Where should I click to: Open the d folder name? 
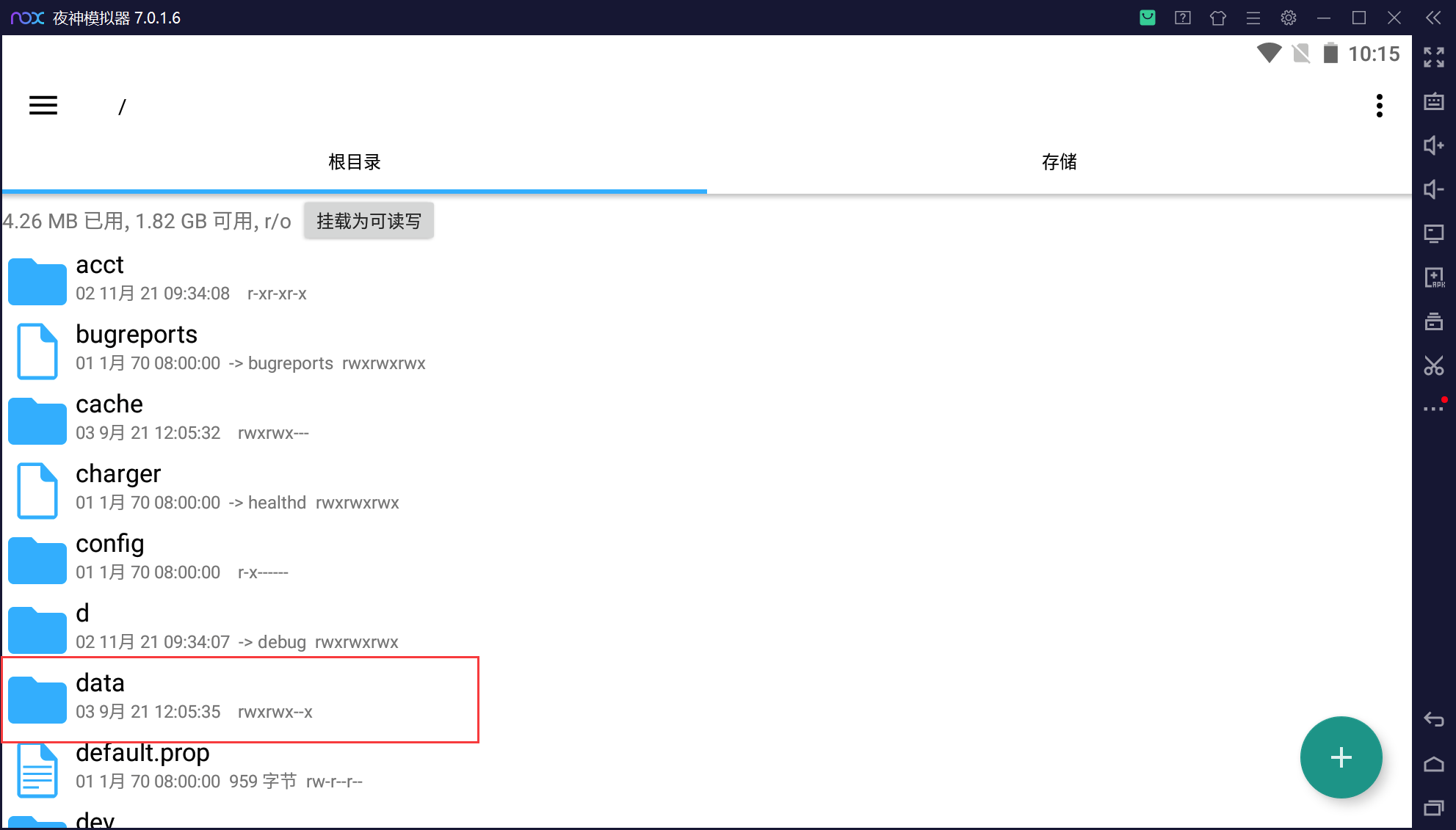[x=82, y=613]
